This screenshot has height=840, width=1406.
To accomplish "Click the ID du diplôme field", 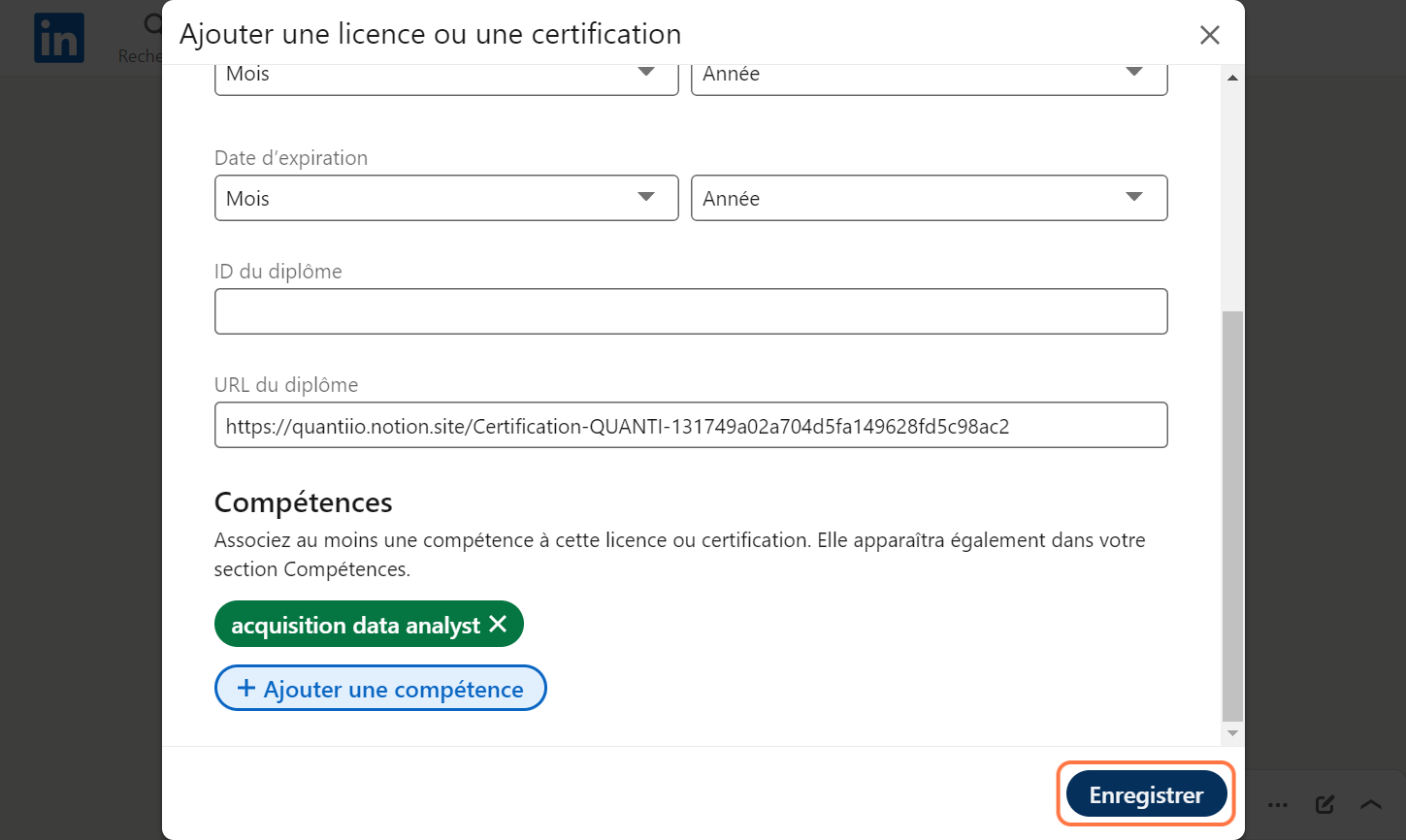I will tap(691, 311).
